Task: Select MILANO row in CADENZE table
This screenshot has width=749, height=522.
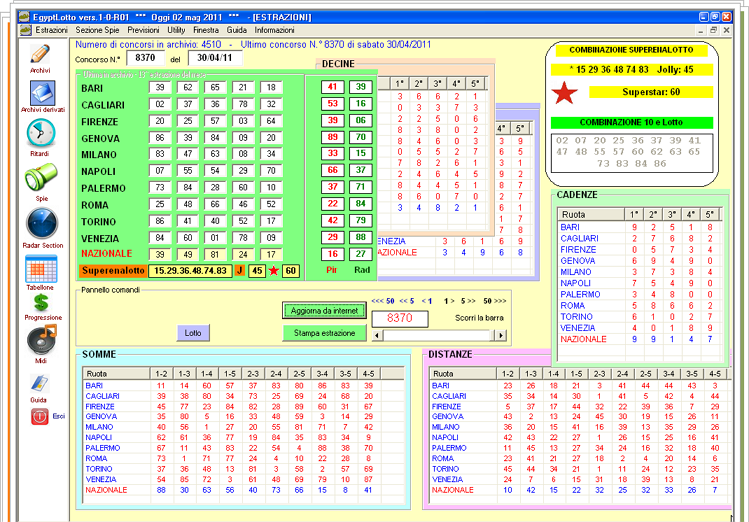Action: pyautogui.click(x=639, y=272)
